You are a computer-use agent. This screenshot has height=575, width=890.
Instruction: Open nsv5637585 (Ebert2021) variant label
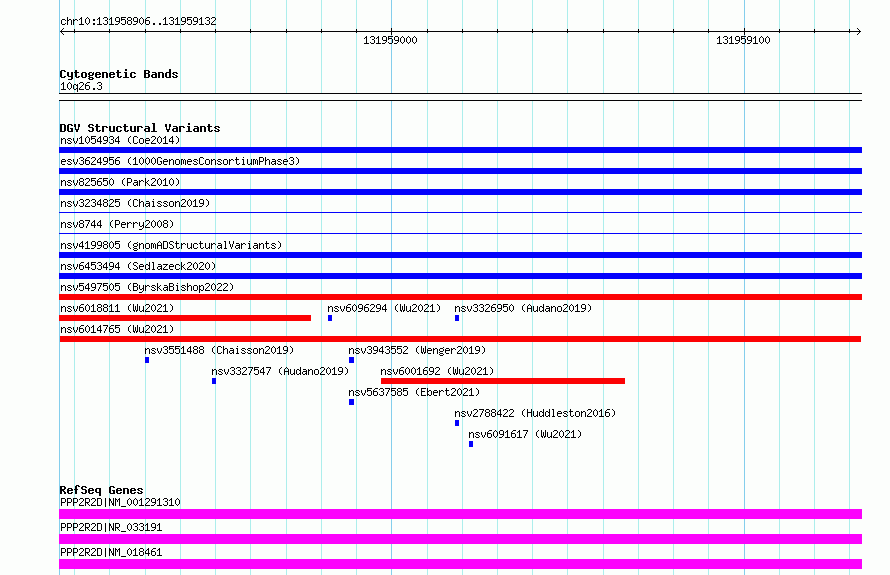click(414, 392)
